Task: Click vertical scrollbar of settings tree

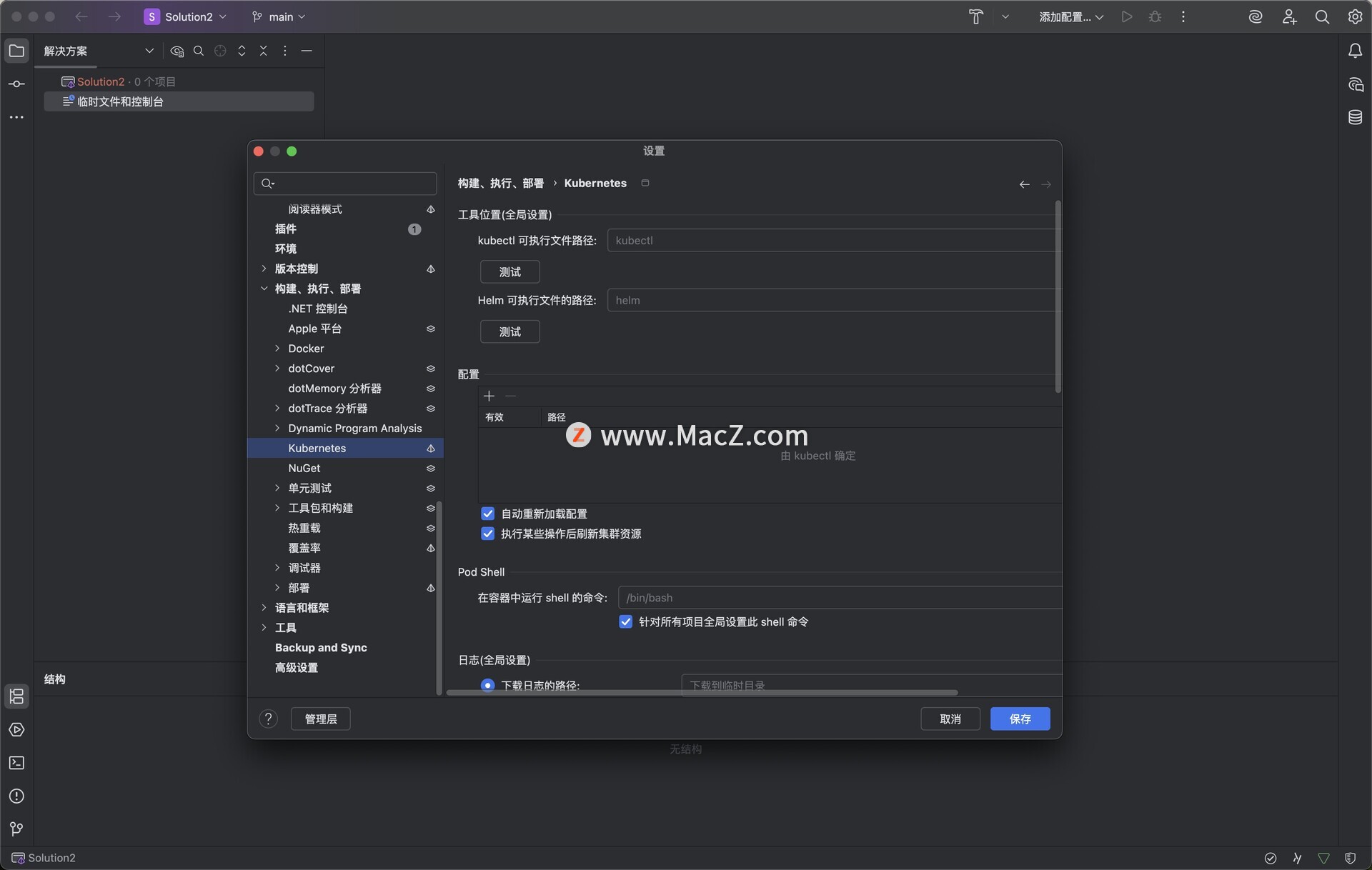Action: click(x=439, y=597)
